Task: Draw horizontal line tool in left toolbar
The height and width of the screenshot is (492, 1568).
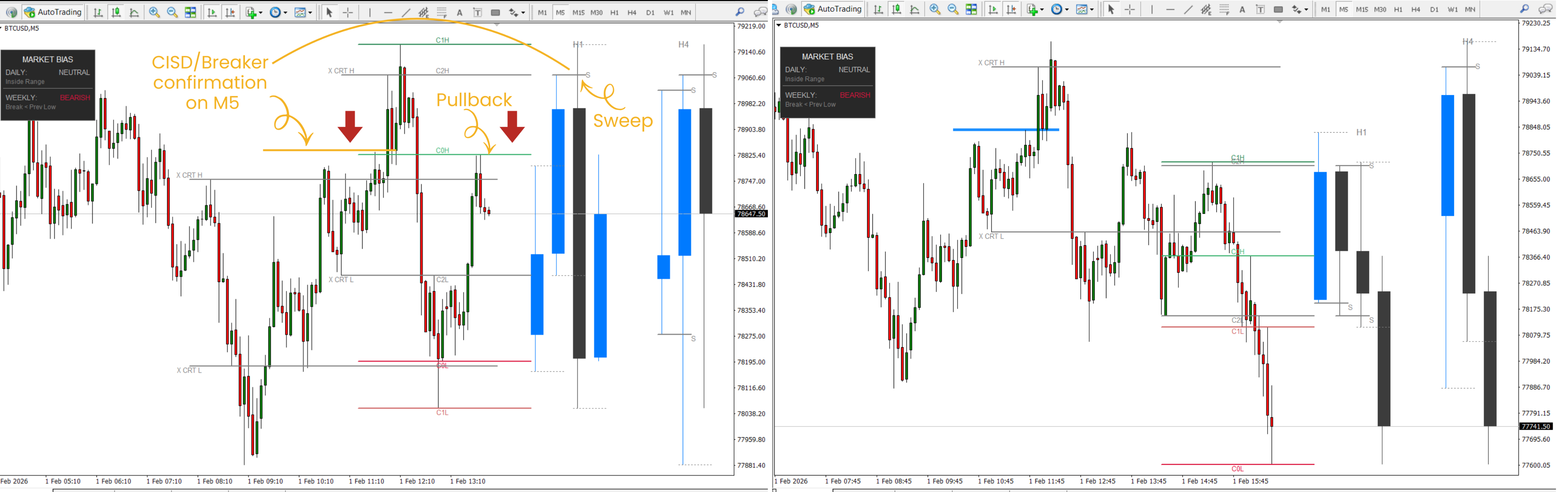Action: coord(388,12)
